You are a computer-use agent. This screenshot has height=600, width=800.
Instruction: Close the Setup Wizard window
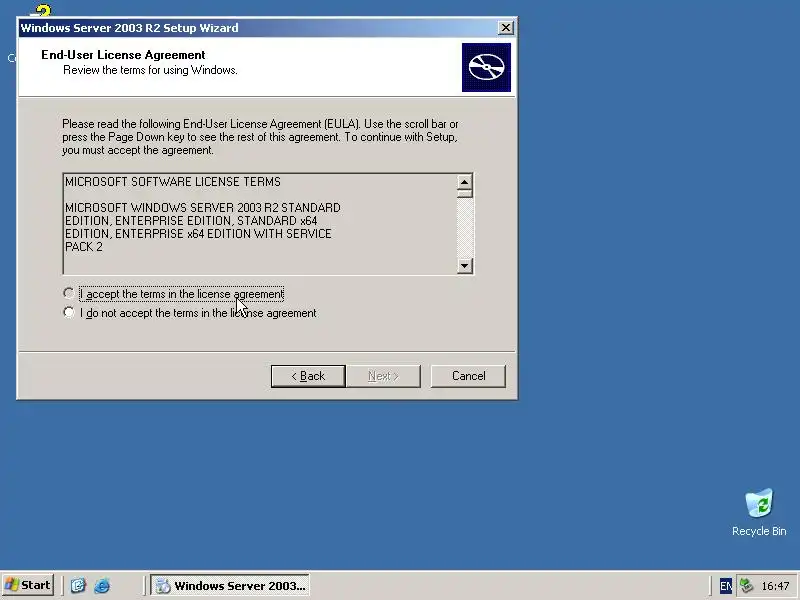505,28
